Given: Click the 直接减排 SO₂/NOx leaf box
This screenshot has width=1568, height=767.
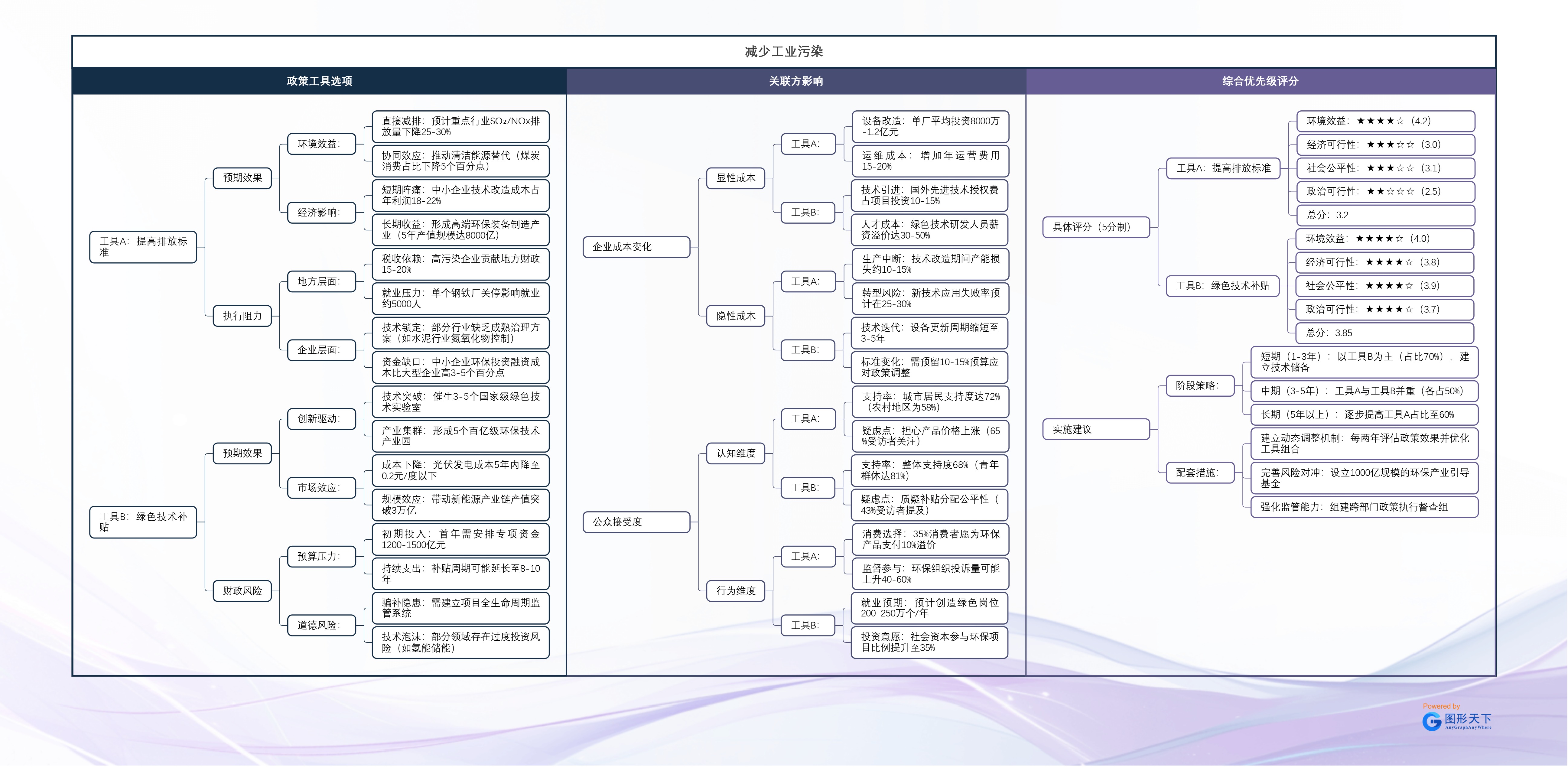Looking at the screenshot, I should click(460, 127).
